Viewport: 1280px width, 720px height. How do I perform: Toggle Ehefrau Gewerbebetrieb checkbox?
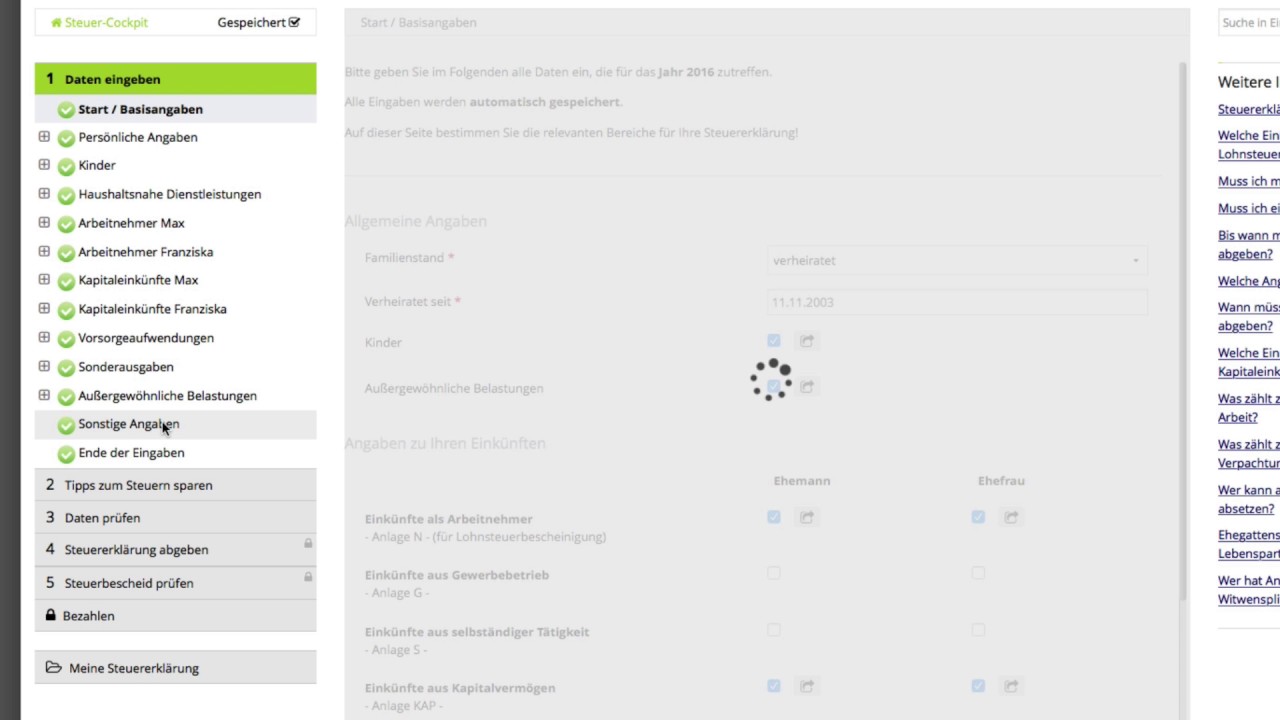click(x=978, y=573)
